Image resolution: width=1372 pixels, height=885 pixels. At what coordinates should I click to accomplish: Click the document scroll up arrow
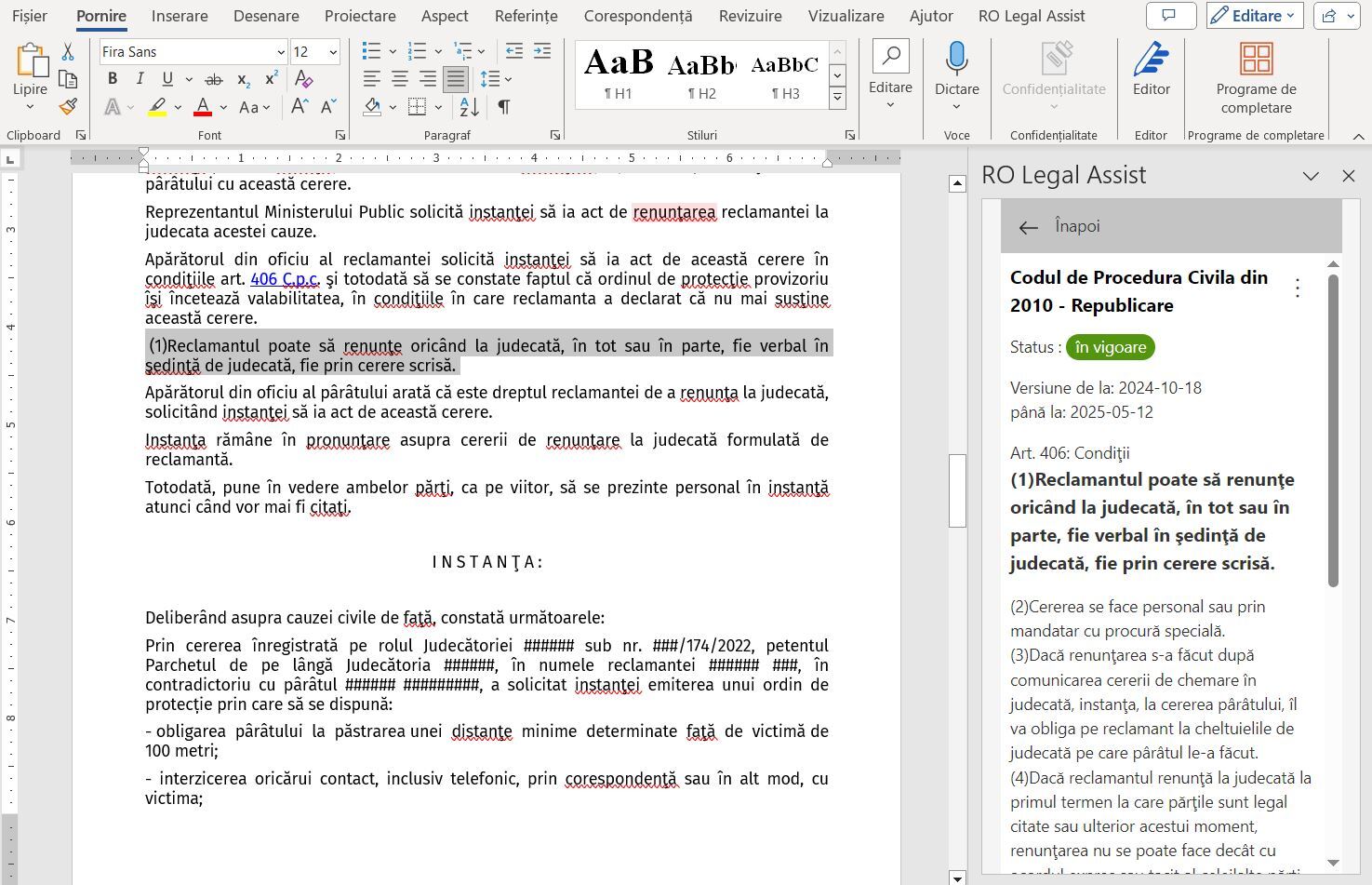[x=957, y=183]
